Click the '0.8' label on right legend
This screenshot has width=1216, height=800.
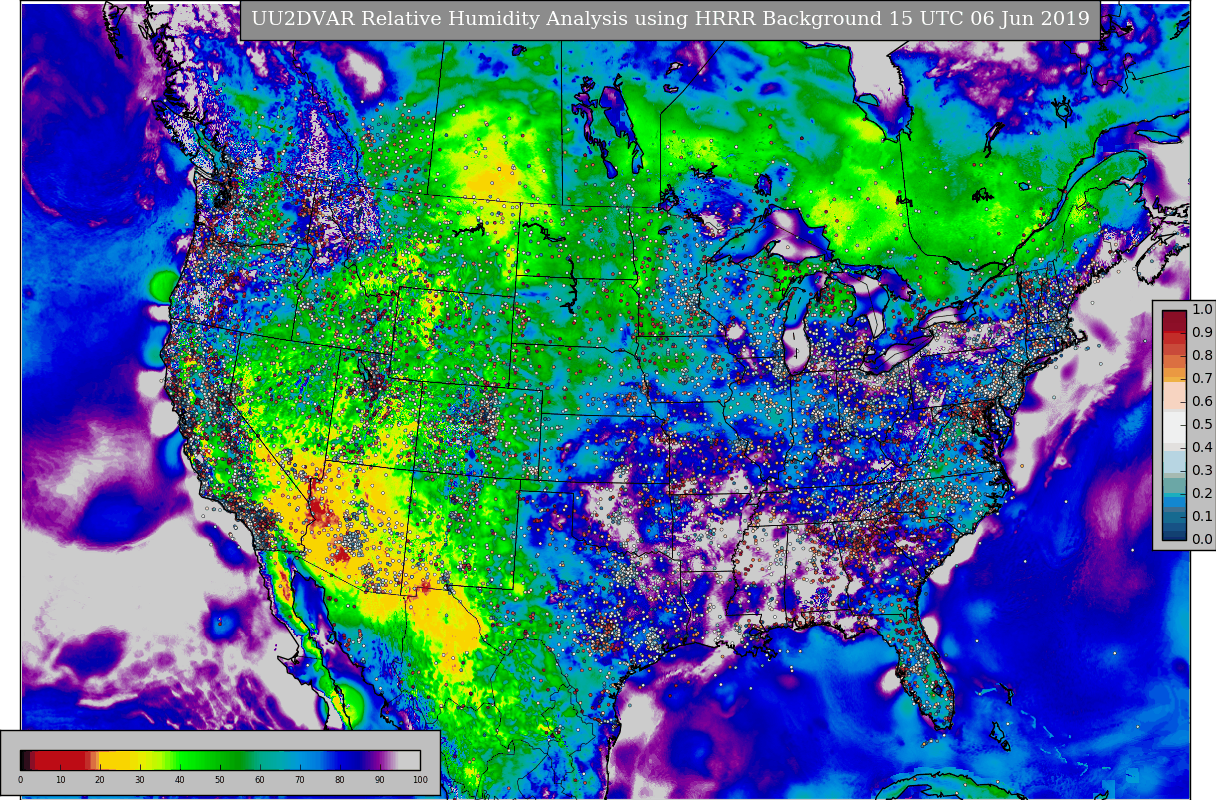[1202, 356]
